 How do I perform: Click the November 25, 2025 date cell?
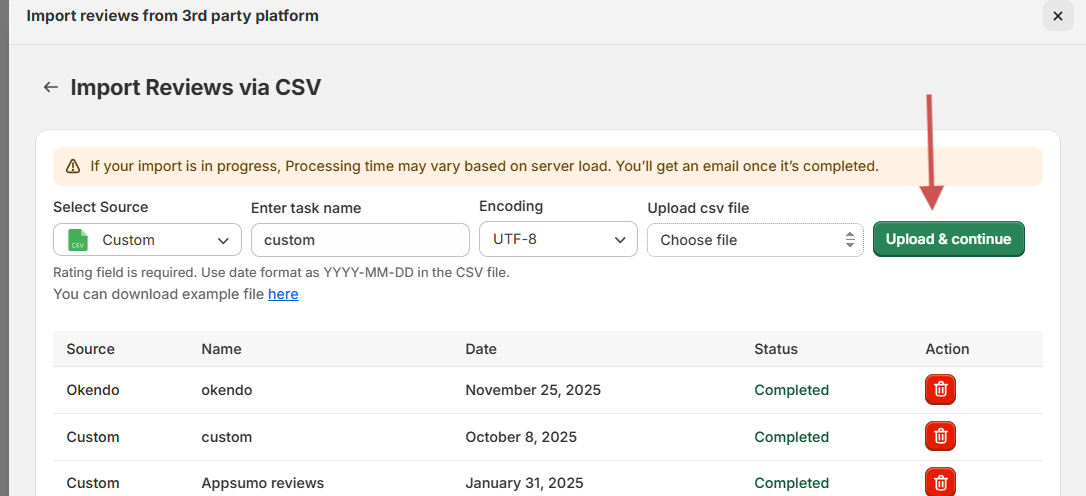point(533,390)
